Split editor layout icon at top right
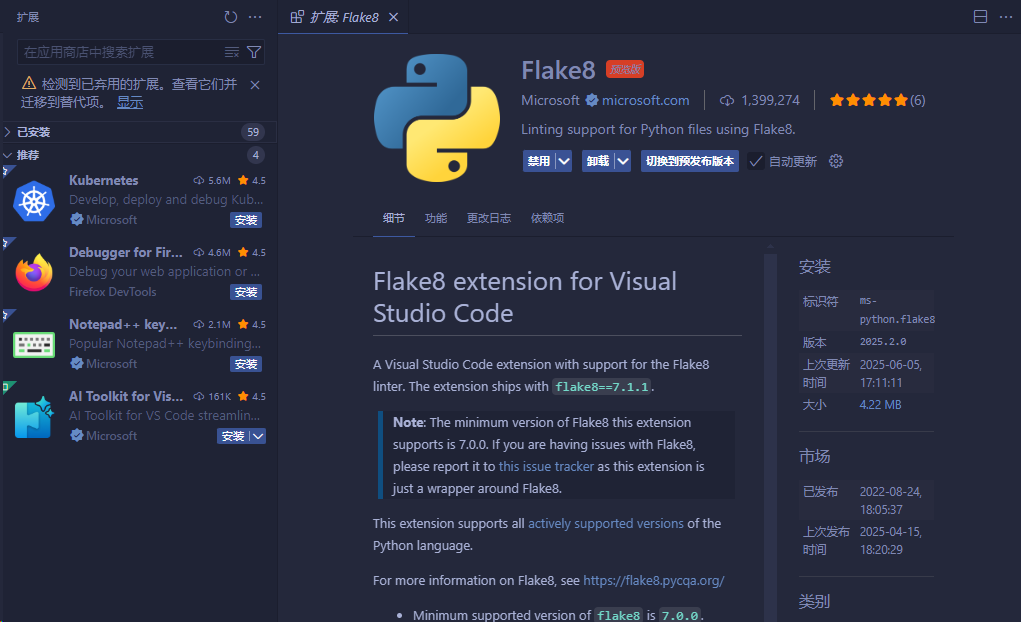This screenshot has width=1021, height=622. [980, 17]
